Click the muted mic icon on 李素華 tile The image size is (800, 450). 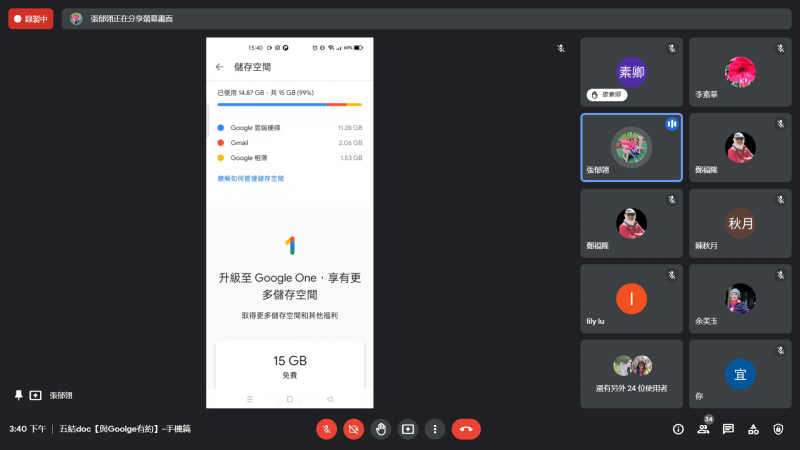tap(781, 48)
